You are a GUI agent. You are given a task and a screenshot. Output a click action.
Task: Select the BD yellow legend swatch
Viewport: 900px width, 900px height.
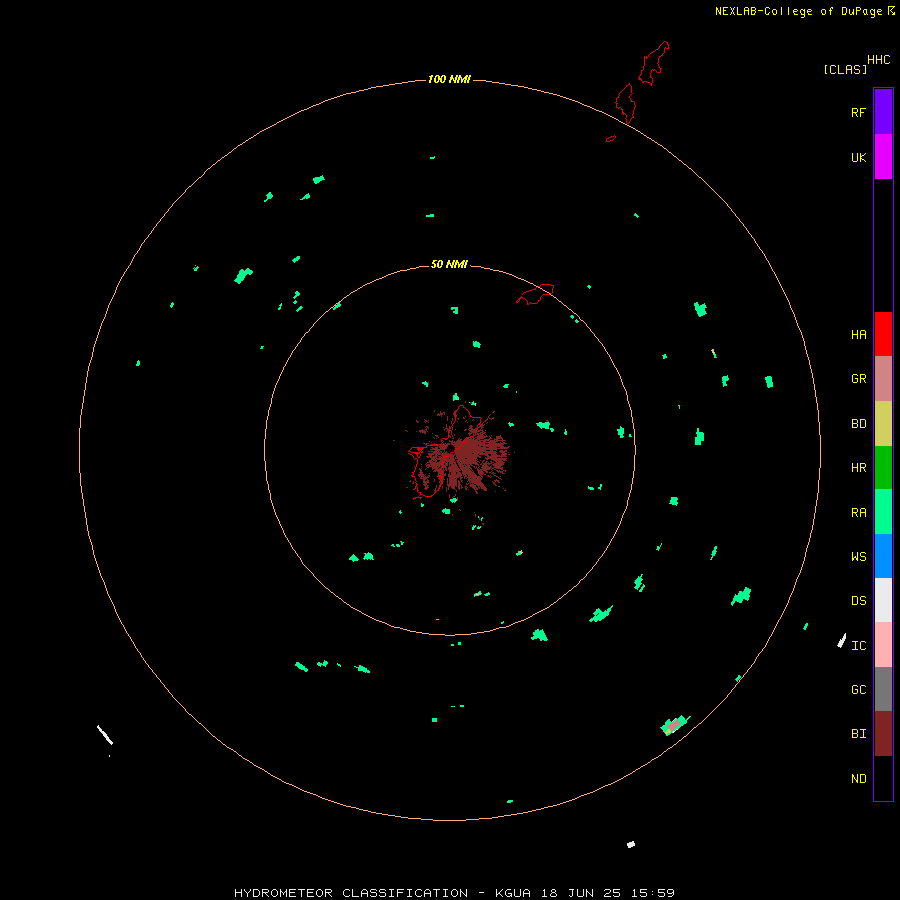pos(883,424)
